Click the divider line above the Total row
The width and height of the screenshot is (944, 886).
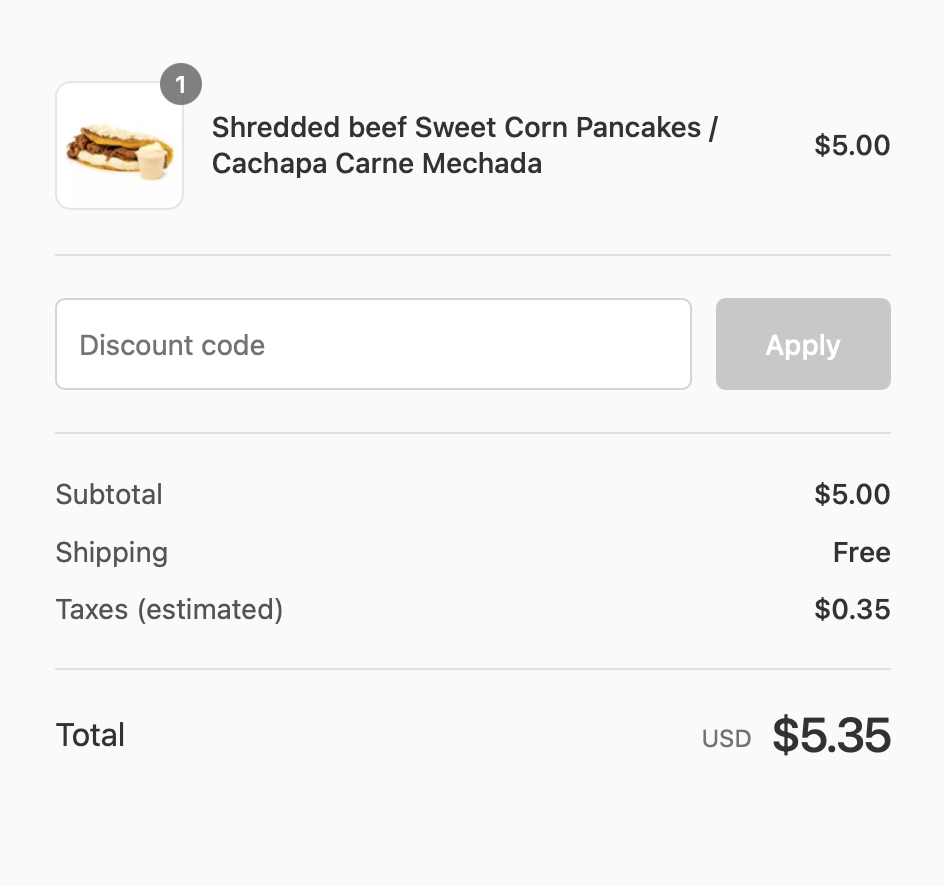pos(473,669)
